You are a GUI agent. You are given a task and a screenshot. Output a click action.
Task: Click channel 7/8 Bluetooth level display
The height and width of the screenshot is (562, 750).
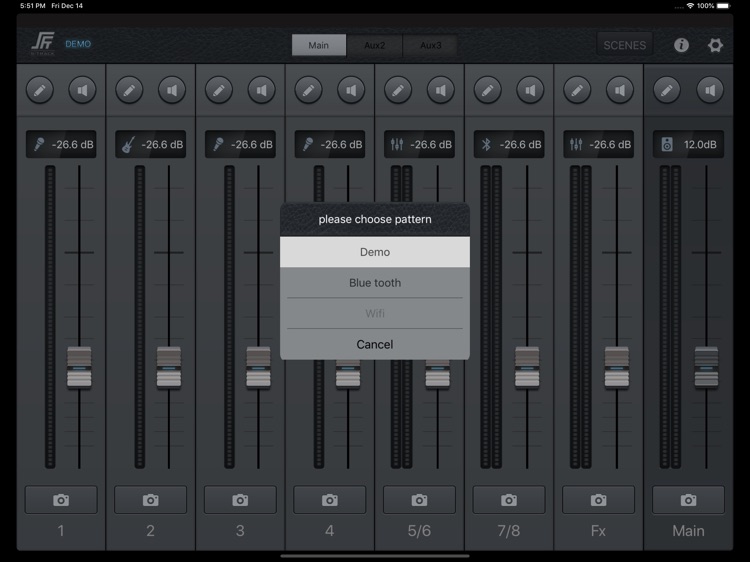coord(509,144)
